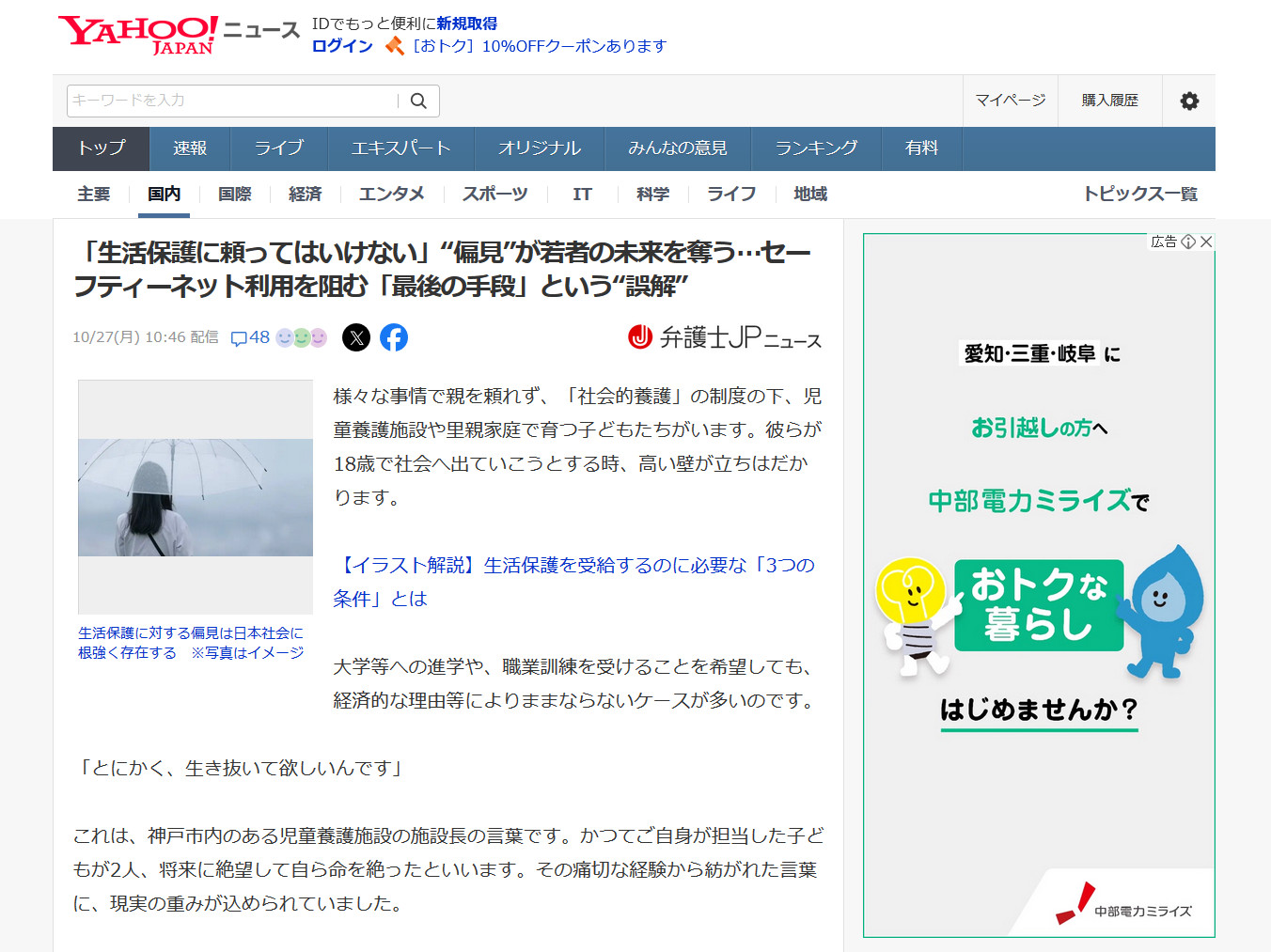Screen dimensions: 1271x952
Task: Select the エンタメ category
Action: click(x=391, y=194)
